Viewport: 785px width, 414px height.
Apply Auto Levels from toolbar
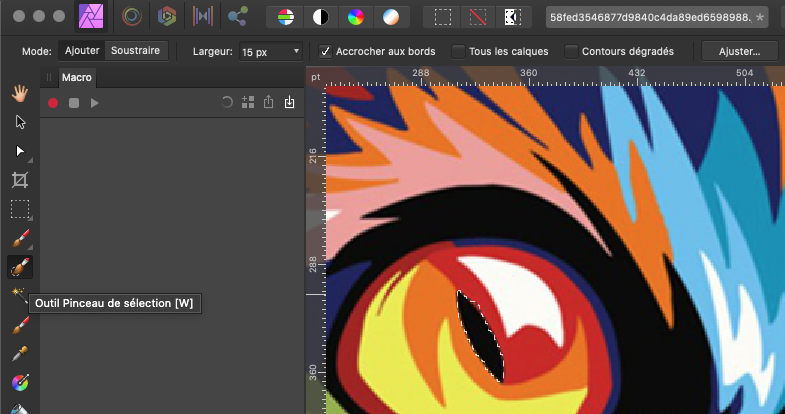coord(286,17)
